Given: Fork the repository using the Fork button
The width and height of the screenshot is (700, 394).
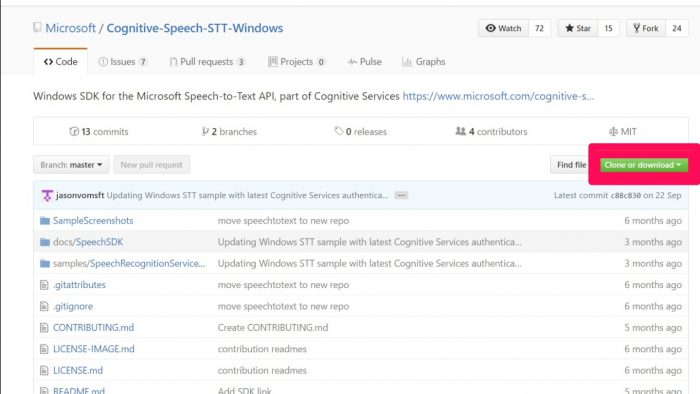Looking at the screenshot, I should [x=646, y=28].
